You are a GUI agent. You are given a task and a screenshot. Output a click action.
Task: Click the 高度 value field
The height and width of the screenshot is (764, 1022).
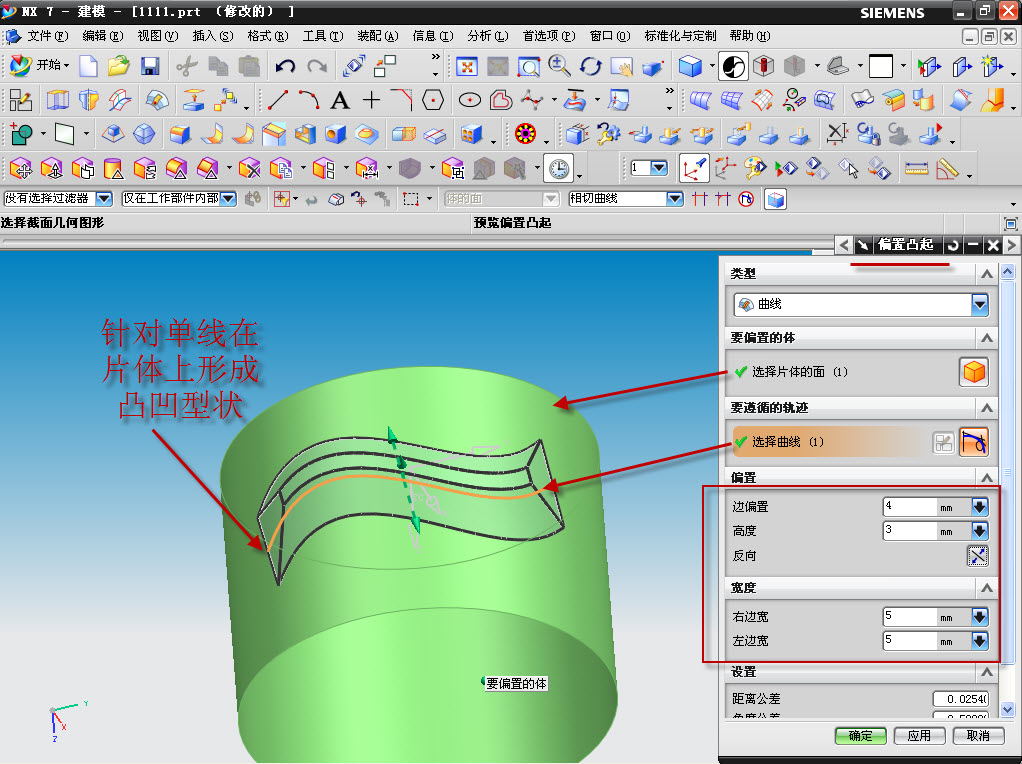click(x=910, y=531)
